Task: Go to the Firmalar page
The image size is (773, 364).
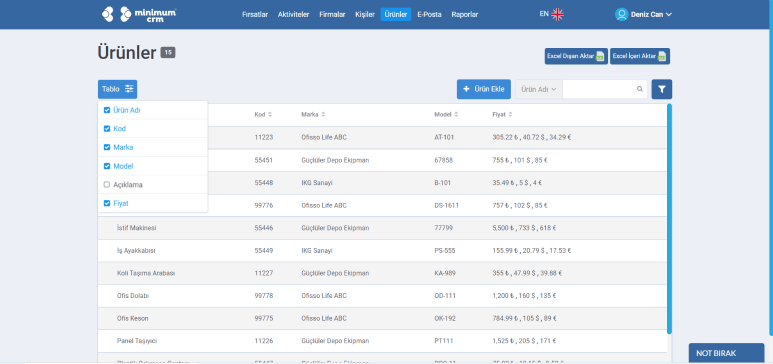Action: (x=332, y=14)
